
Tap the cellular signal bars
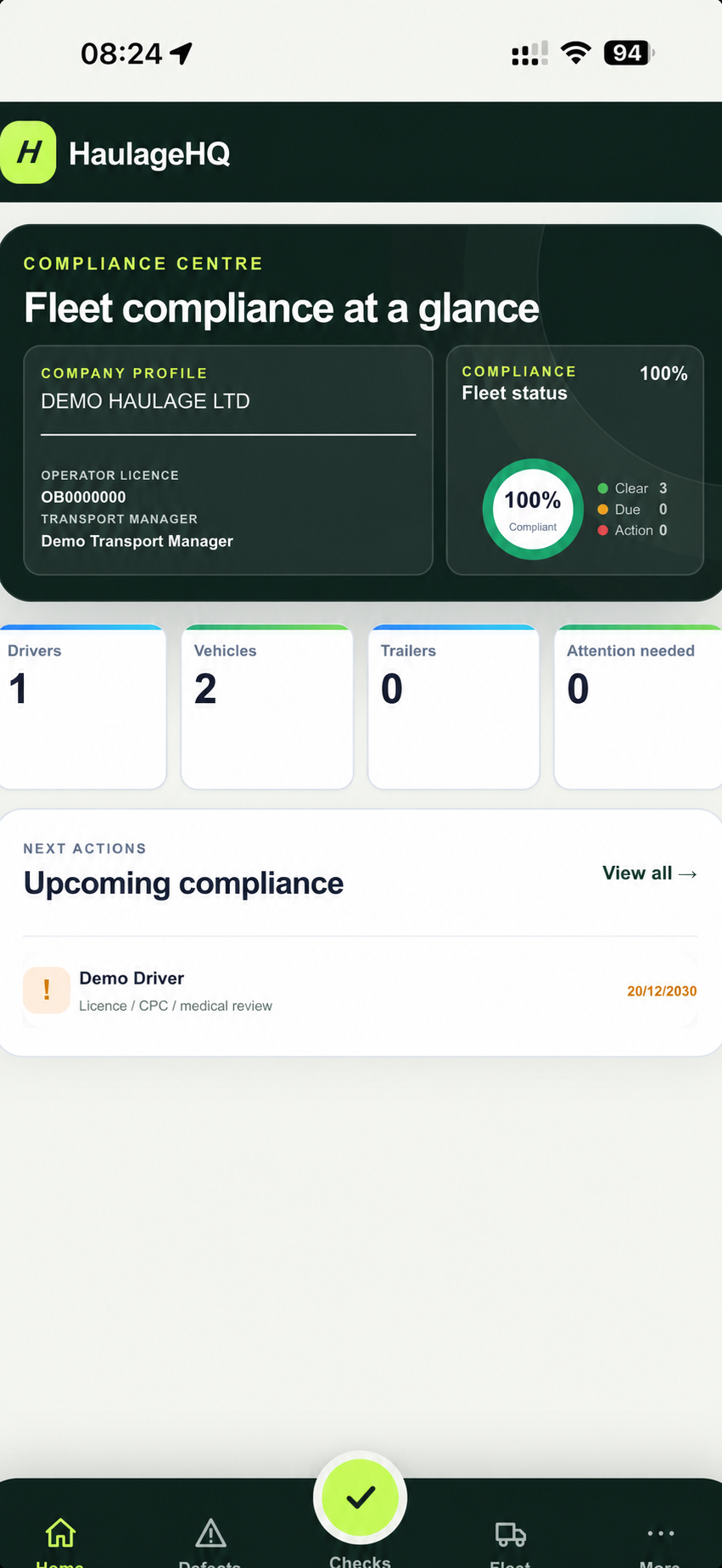point(530,53)
